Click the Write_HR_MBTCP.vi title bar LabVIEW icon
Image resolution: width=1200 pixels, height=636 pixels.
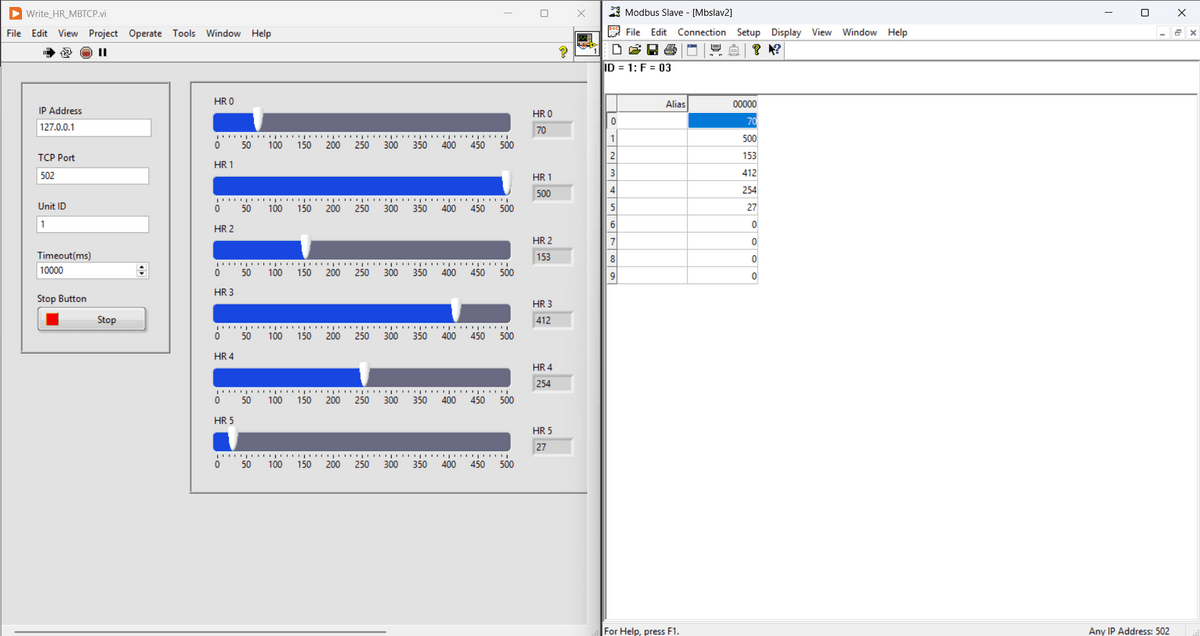[15, 12]
